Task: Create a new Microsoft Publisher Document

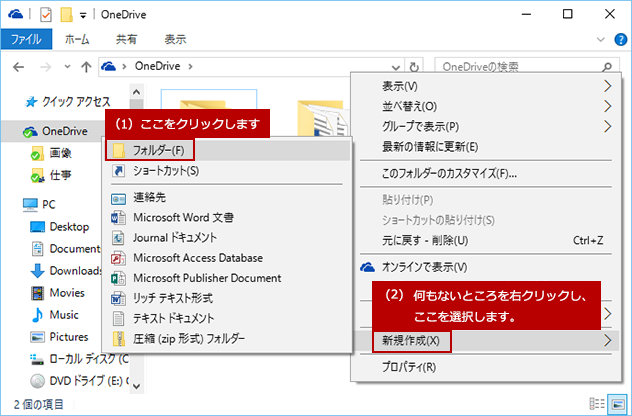Action: tap(227, 278)
